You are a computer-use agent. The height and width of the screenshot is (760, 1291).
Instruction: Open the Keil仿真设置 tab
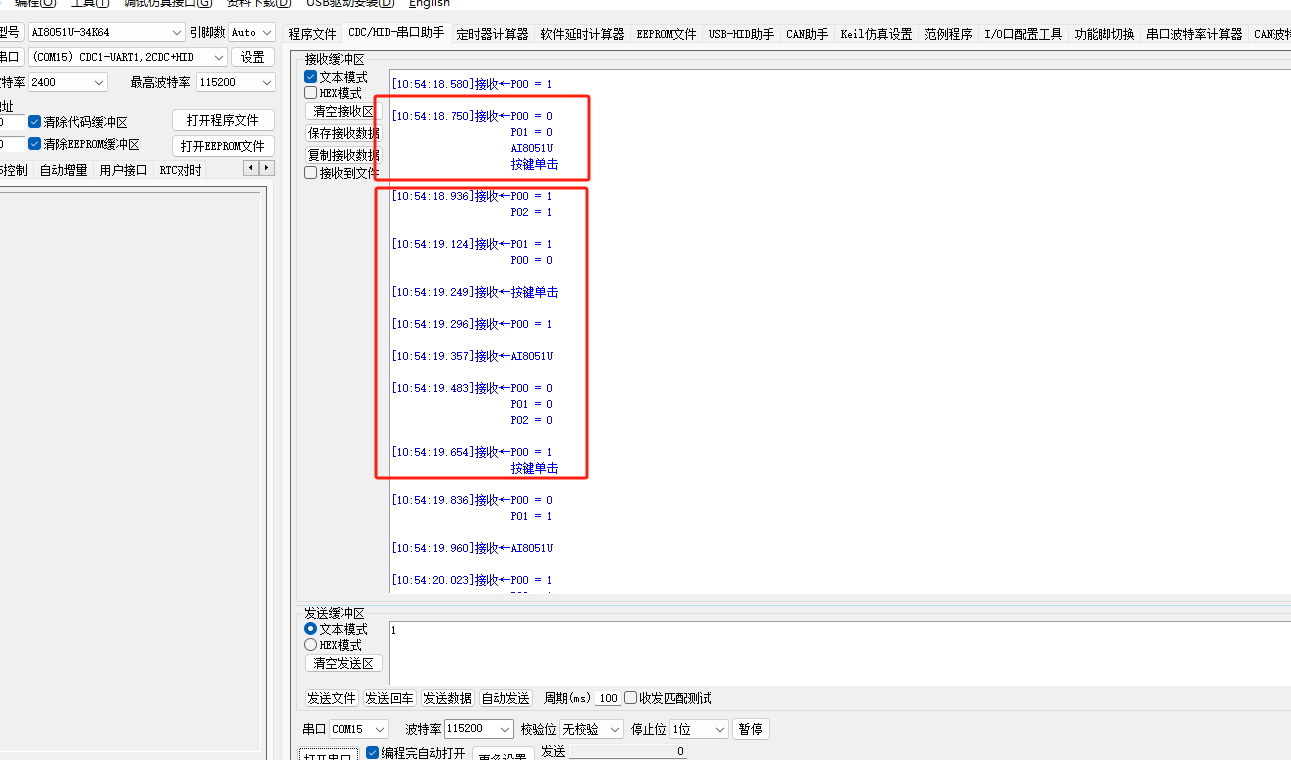pyautogui.click(x=876, y=34)
